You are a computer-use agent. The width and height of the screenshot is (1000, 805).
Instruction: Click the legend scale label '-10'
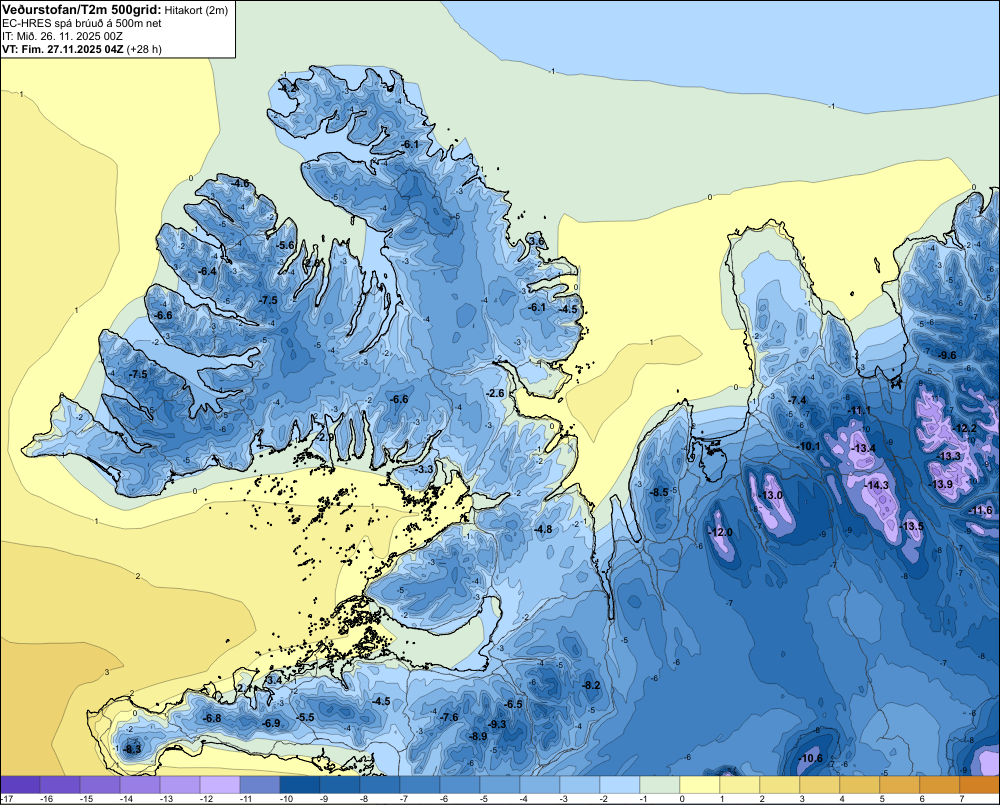(286, 799)
